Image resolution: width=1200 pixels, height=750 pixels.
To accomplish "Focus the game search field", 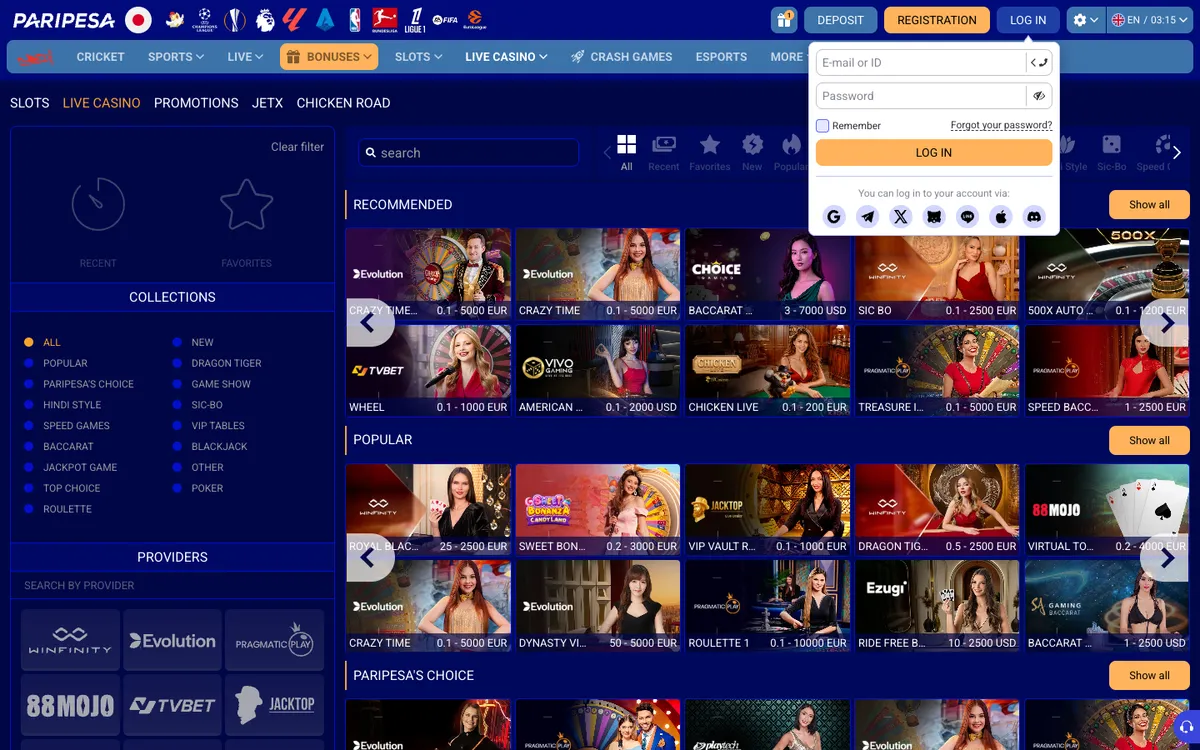I will click(469, 153).
